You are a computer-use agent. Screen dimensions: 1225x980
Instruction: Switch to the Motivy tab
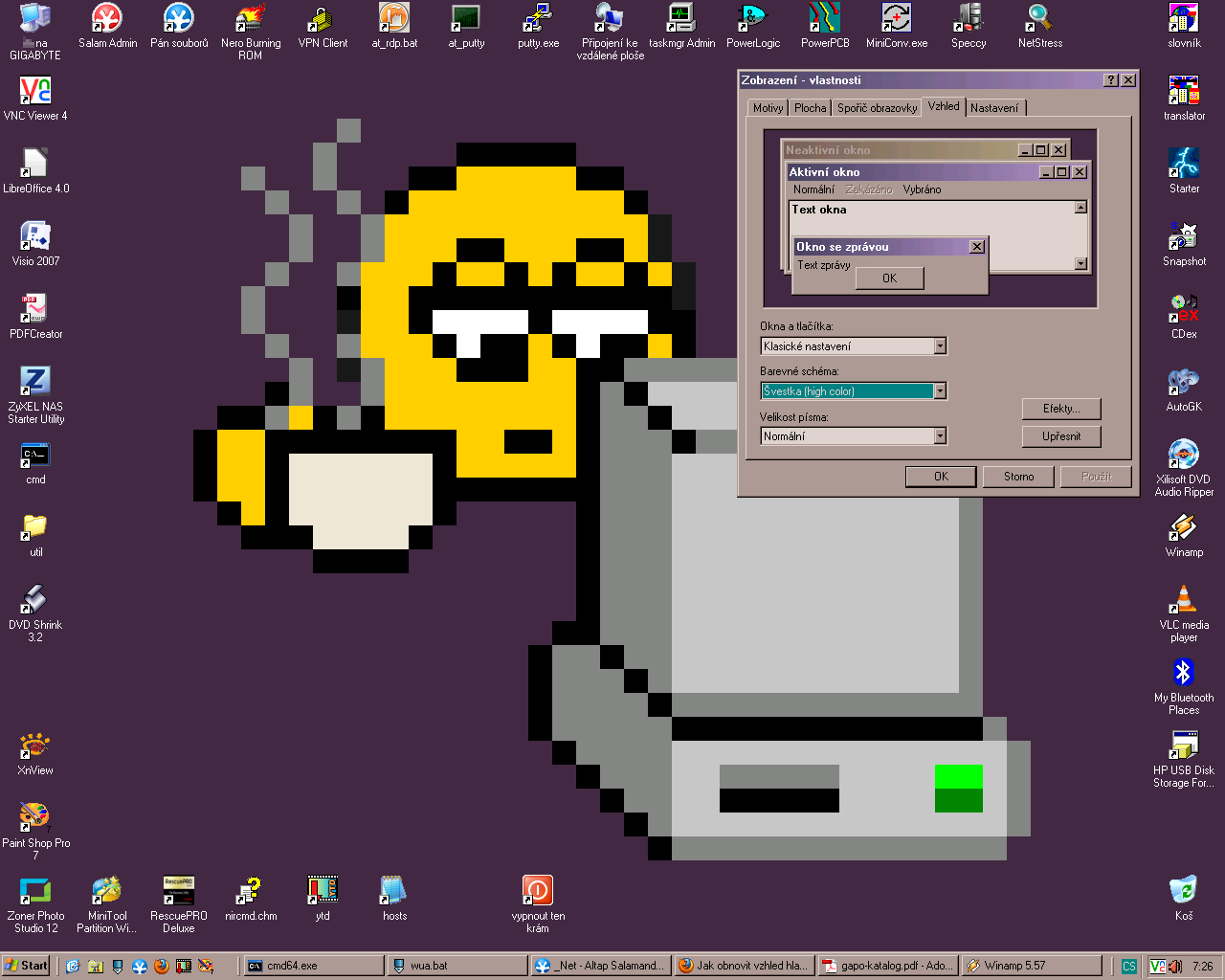point(768,108)
